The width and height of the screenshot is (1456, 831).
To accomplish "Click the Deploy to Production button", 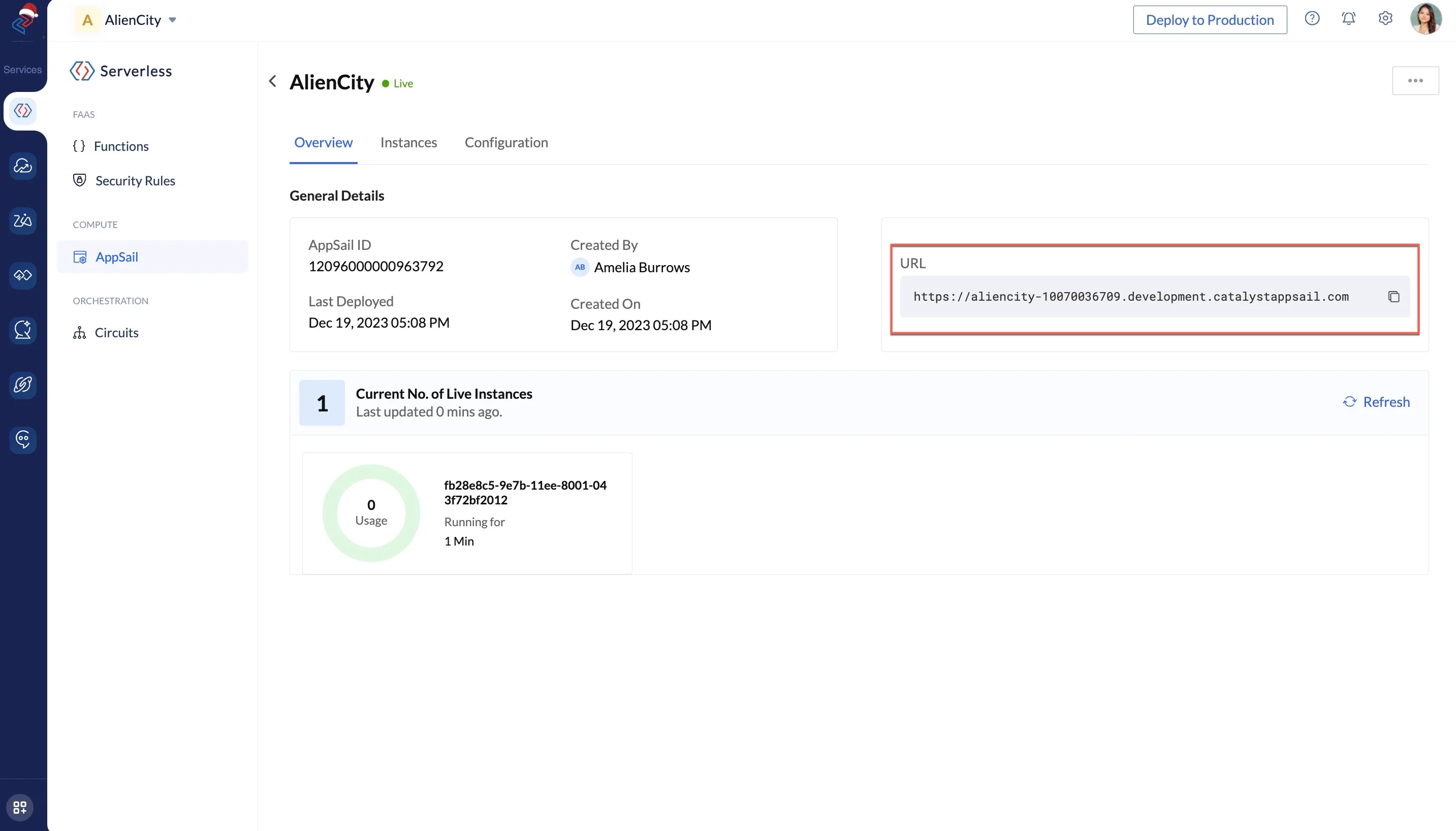I will 1210,20.
